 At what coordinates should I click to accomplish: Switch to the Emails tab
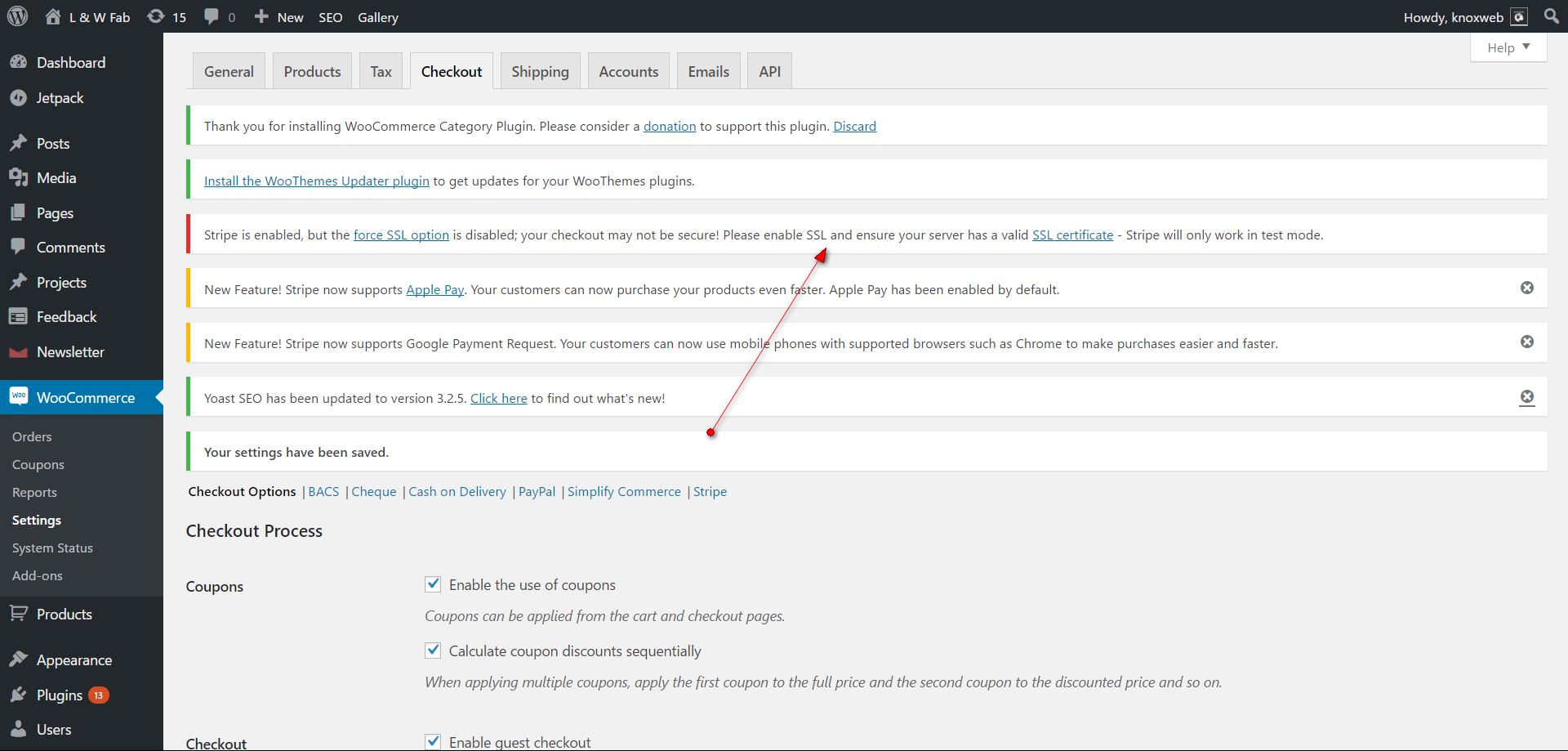click(709, 71)
